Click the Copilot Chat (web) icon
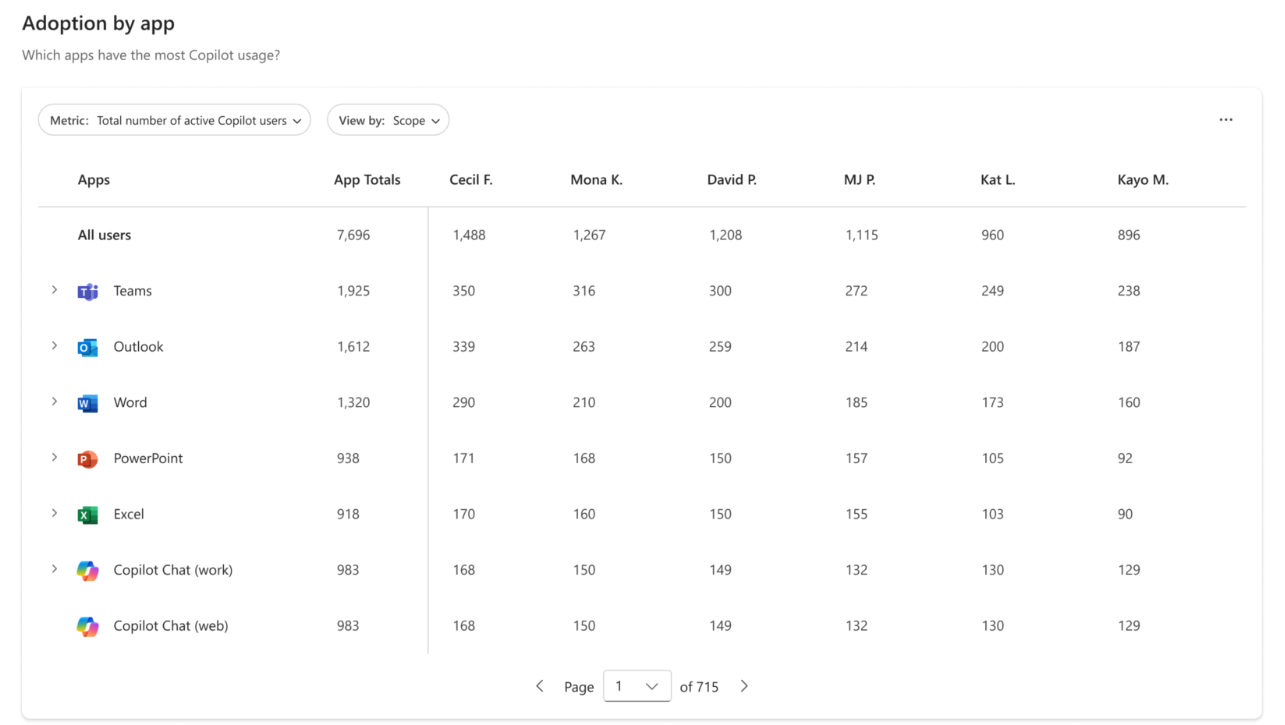1285x725 pixels. click(x=88, y=627)
